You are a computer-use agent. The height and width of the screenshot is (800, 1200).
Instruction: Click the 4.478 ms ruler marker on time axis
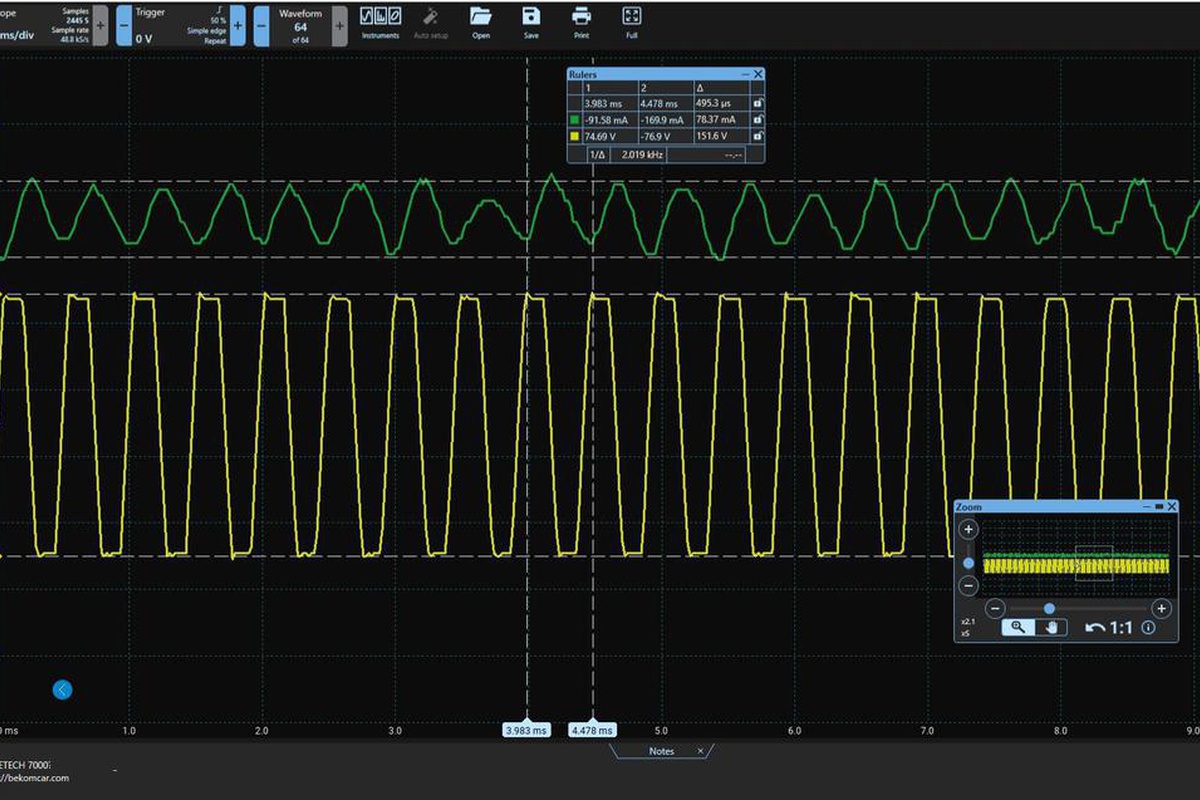pyautogui.click(x=592, y=731)
